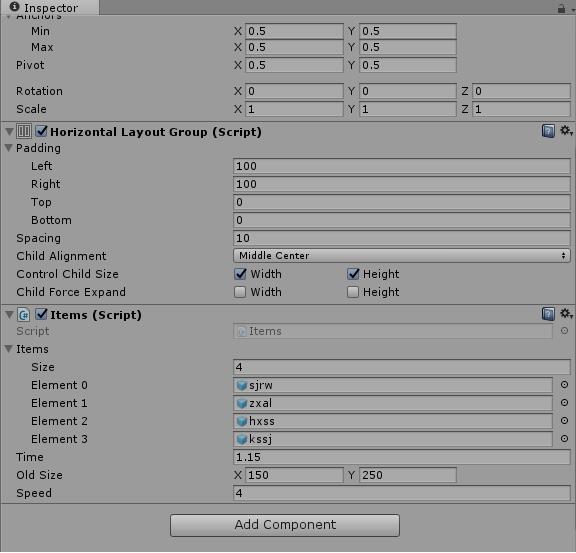This screenshot has height=553, width=576.
Task: Open object picker for Element 3
Action: tap(564, 438)
